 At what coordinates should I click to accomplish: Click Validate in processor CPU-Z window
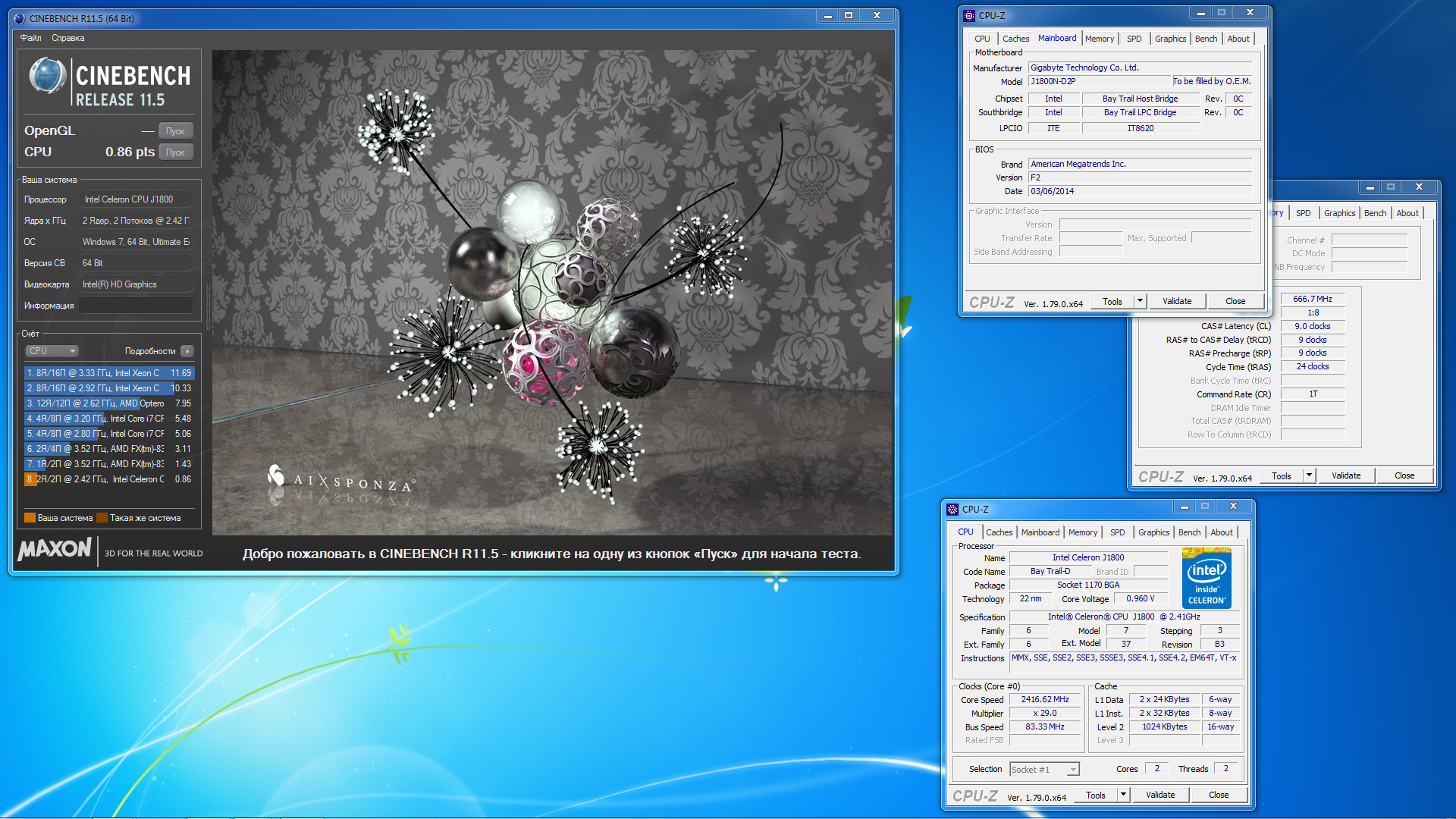pos(1160,795)
